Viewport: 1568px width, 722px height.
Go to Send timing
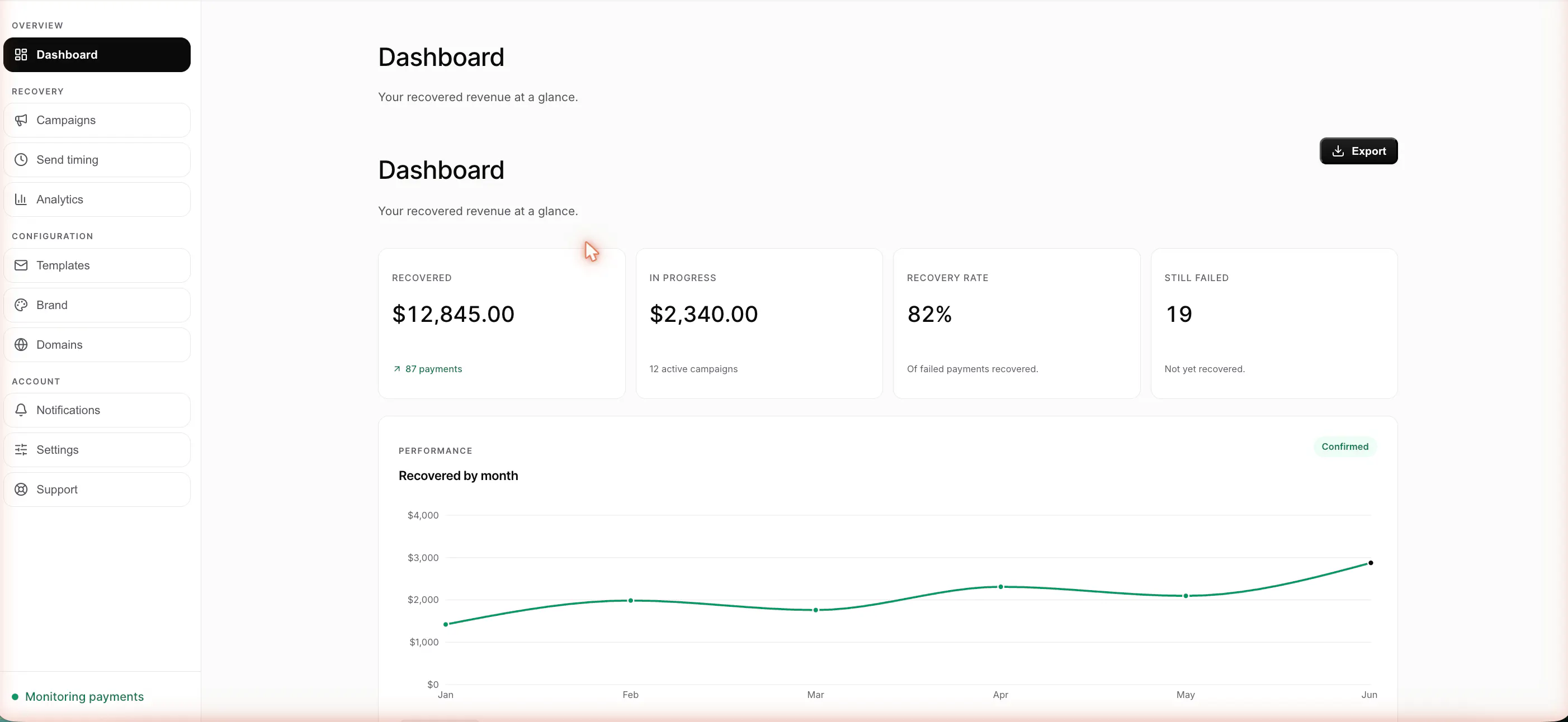point(97,159)
